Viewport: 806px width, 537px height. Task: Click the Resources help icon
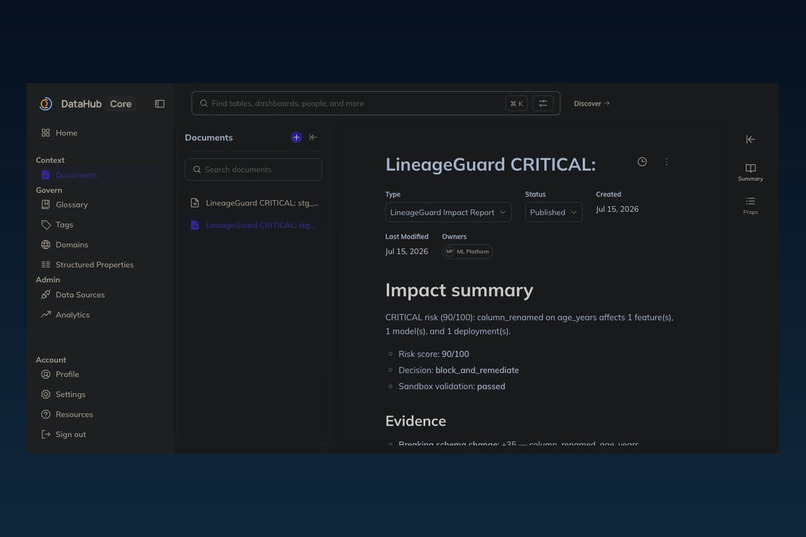(x=46, y=414)
